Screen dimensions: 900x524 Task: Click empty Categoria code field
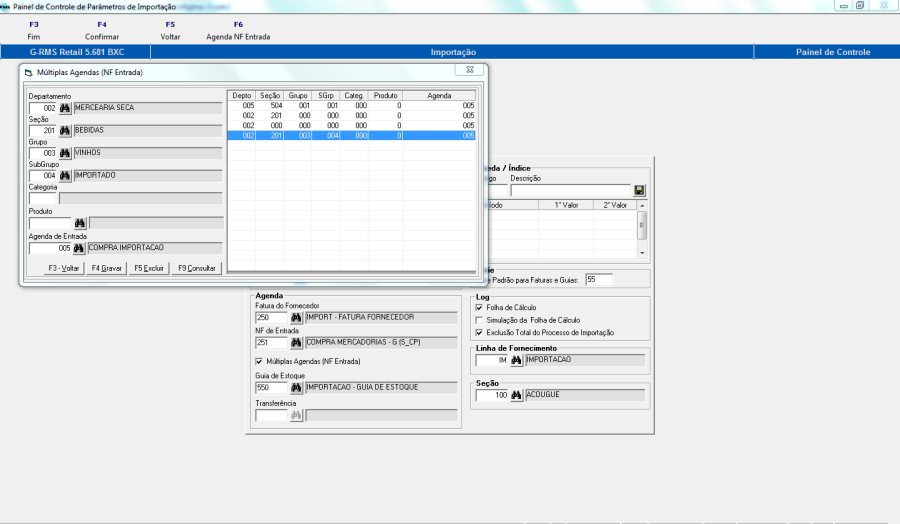[43, 199]
